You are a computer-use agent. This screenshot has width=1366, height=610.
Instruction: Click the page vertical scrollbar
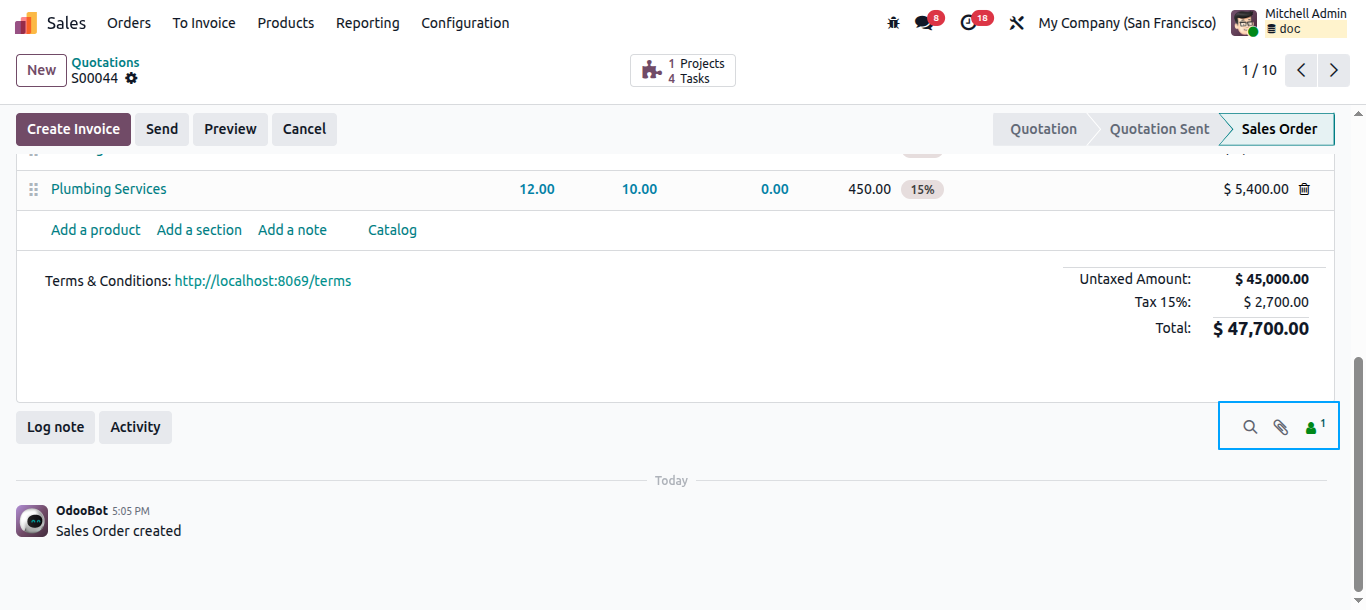click(1358, 473)
